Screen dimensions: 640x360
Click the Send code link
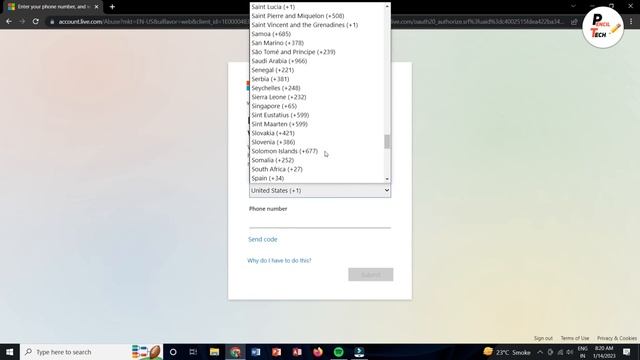[262, 239]
